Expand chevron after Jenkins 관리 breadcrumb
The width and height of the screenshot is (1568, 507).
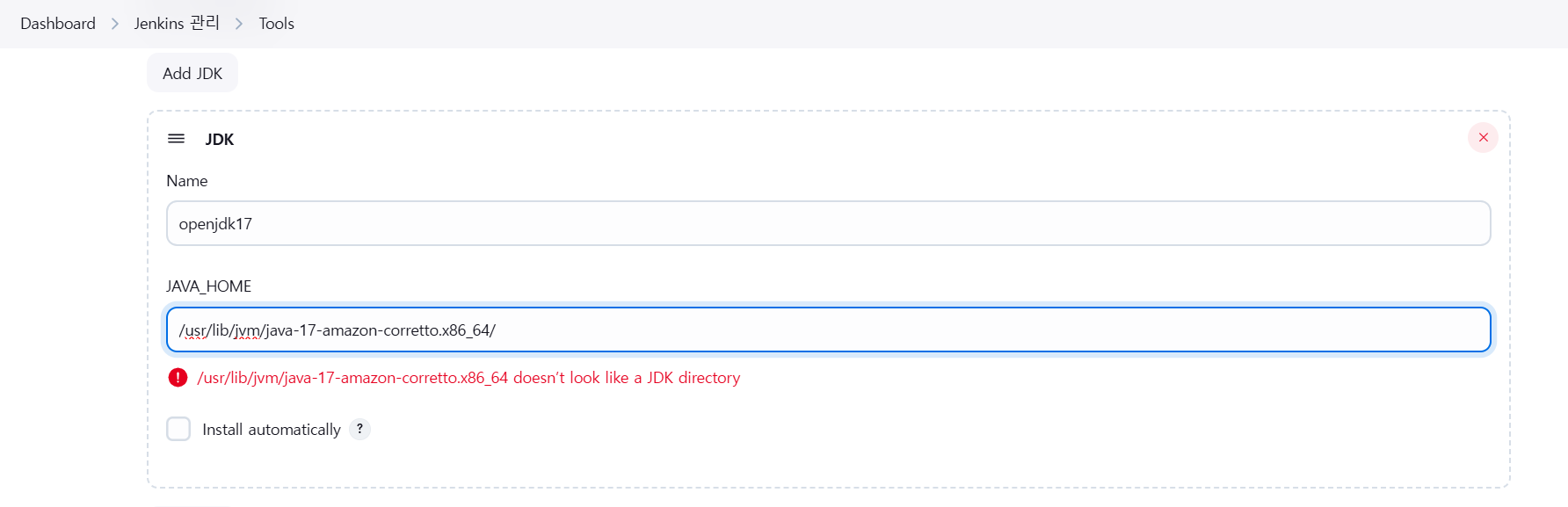[239, 24]
